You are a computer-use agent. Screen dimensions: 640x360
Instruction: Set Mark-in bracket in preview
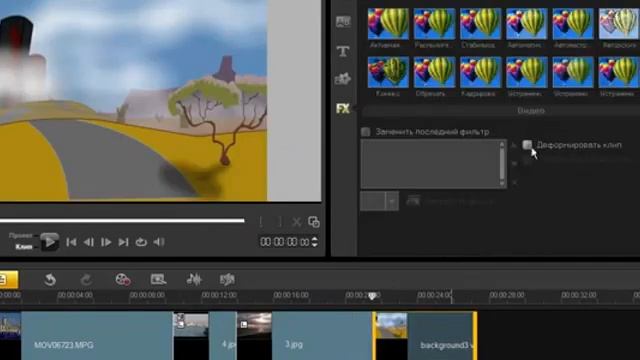pos(261,222)
